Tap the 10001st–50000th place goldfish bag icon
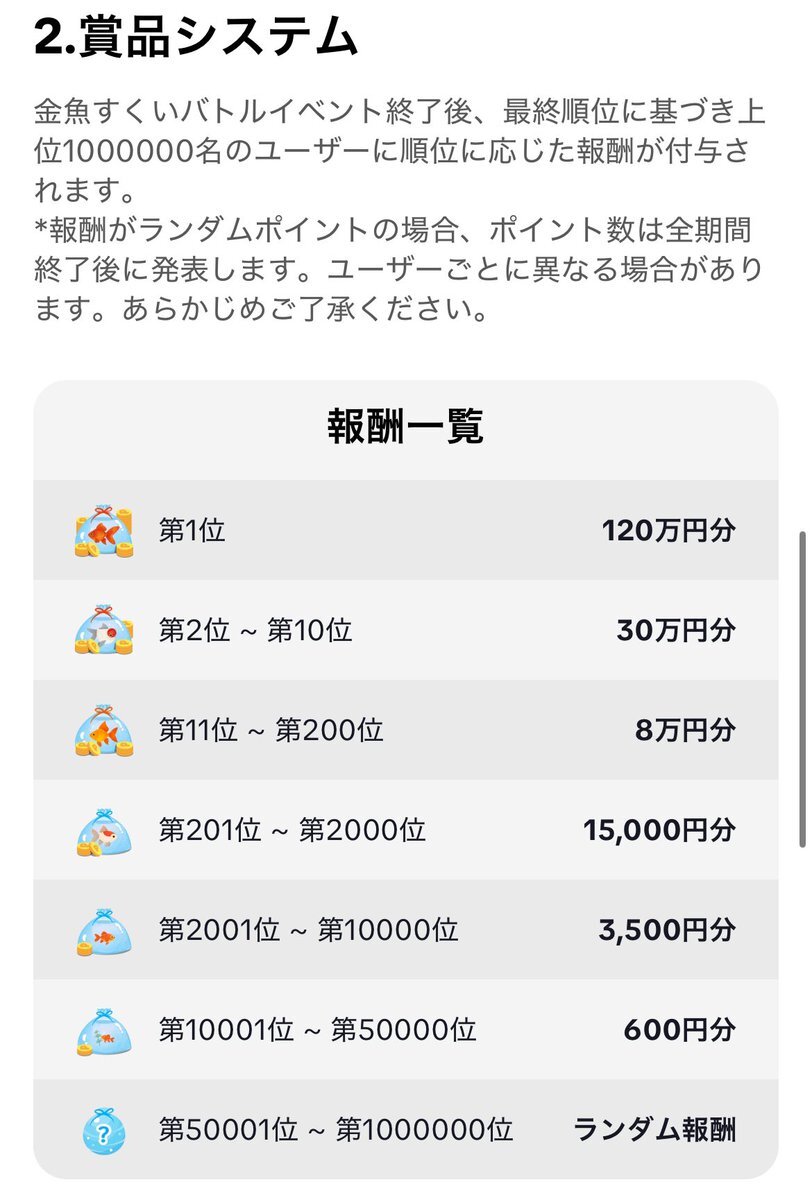Viewport: 812px width, 1200px height. point(103,1031)
